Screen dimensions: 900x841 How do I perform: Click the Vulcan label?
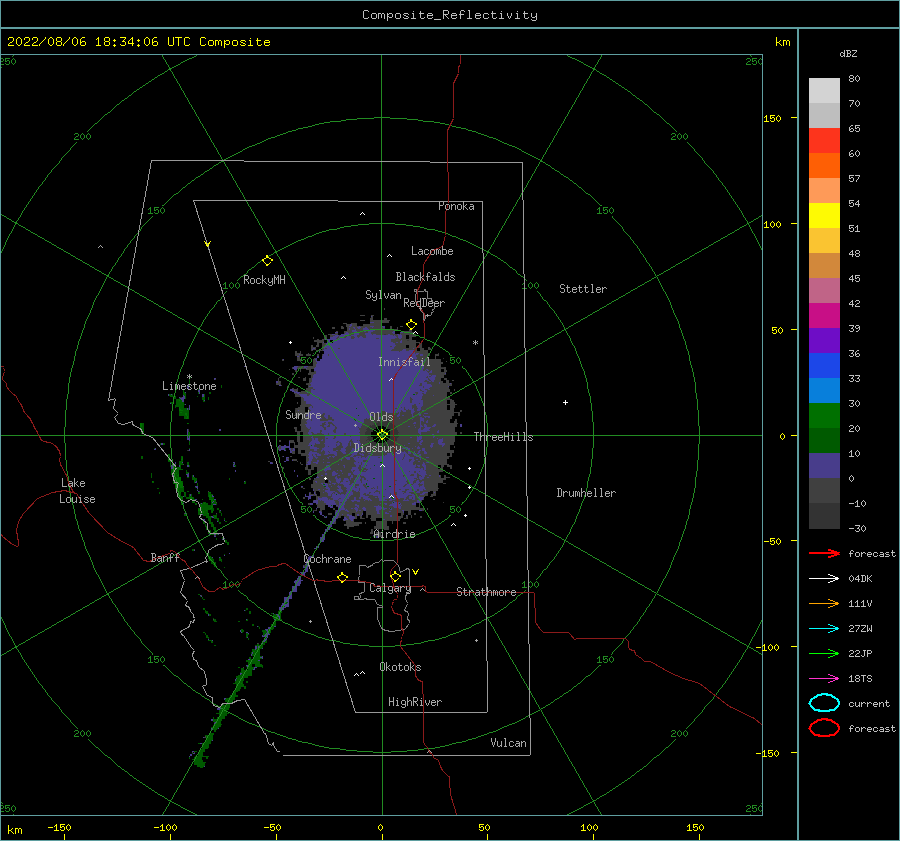pyautogui.click(x=509, y=743)
